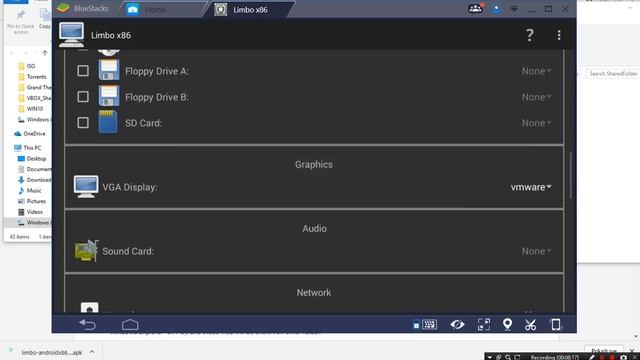Click the Search SharedFolder field
Image resolution: width=640 pixels, height=360 pixels.
tap(613, 74)
